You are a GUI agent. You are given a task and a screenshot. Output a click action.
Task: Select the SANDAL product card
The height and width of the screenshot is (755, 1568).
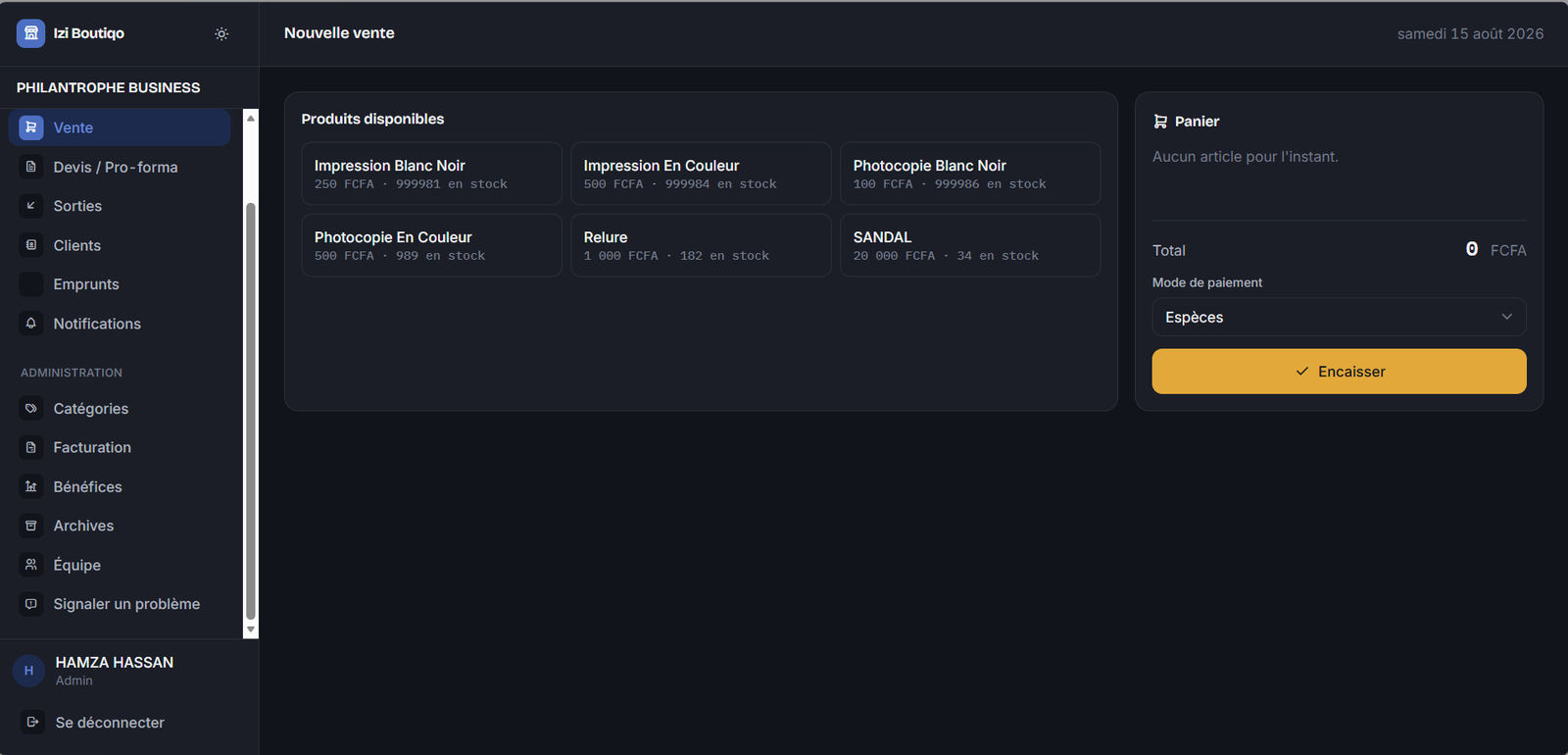[x=970, y=245]
